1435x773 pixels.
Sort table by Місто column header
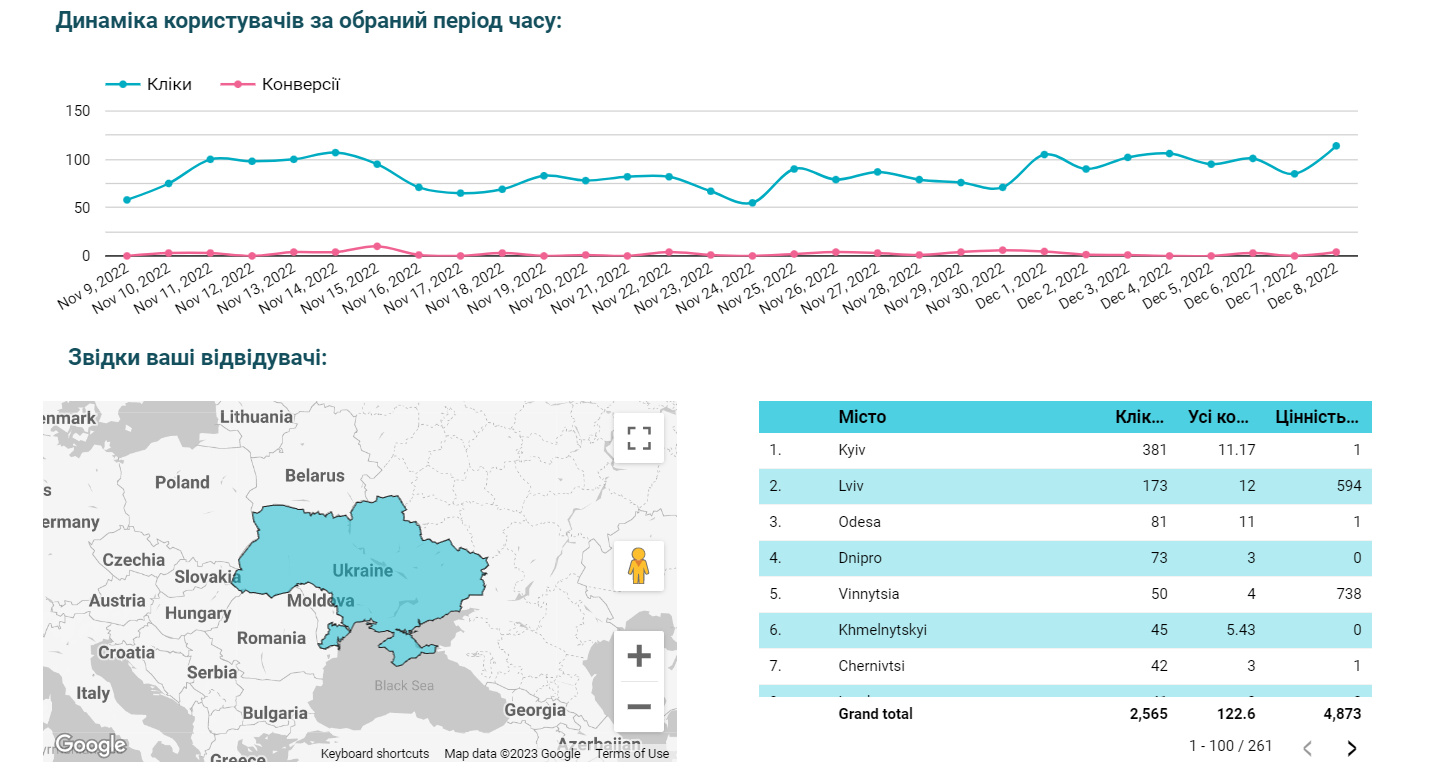[x=862, y=417]
